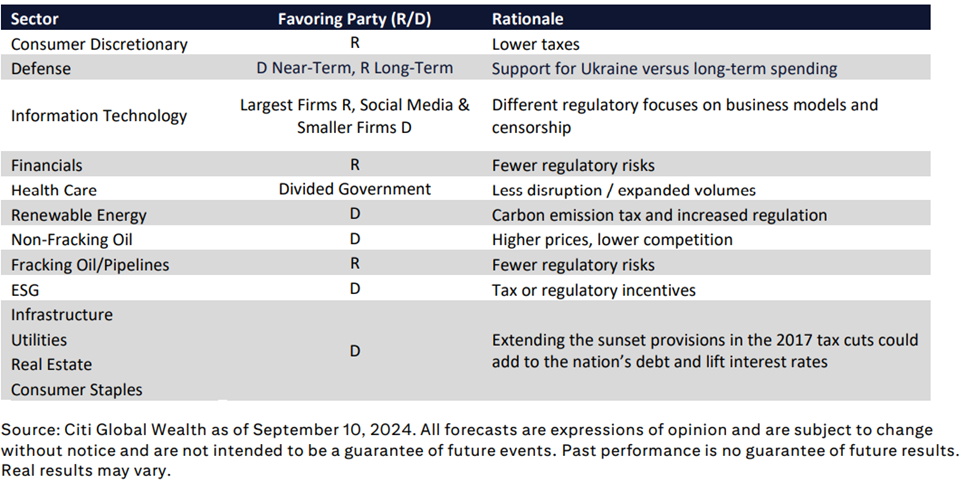
Task: Click the Divided Government cell
Action: pos(354,189)
